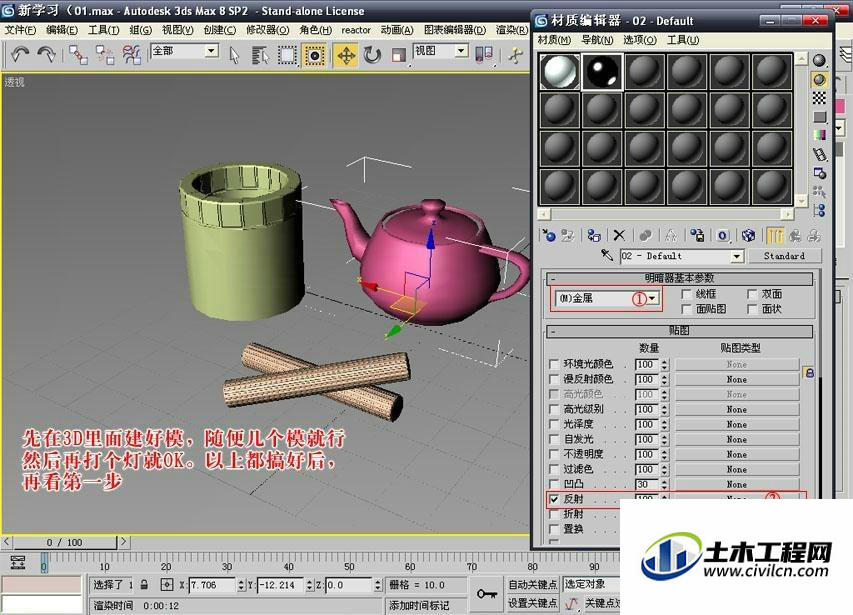The width and height of the screenshot is (853, 615).
Task: Click the time slider at 0 / 100
Action: 65,542
